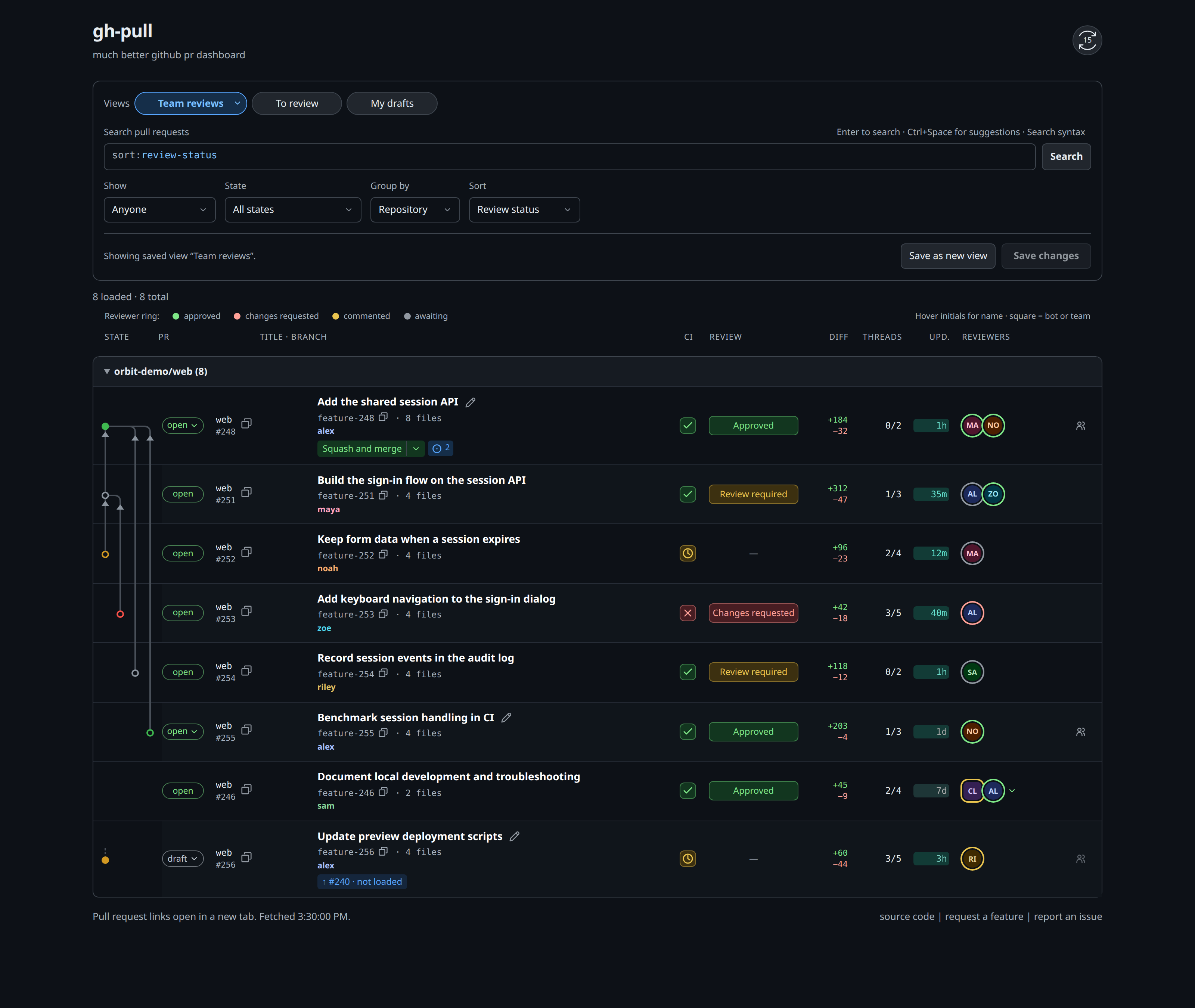Viewport: 1195px width, 1008px height.
Task: Click the pending CI clock icon for #252
Action: pos(687,554)
